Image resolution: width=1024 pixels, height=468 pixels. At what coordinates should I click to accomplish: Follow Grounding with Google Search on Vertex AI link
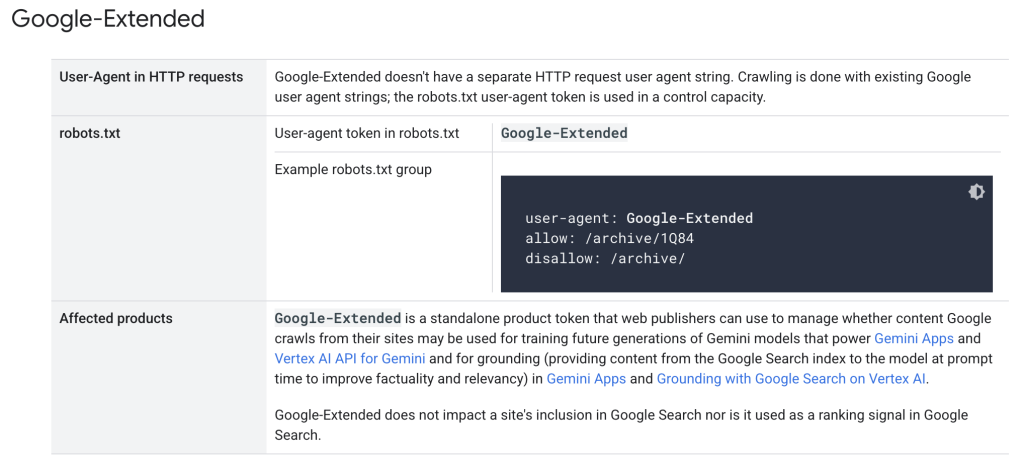(x=791, y=379)
